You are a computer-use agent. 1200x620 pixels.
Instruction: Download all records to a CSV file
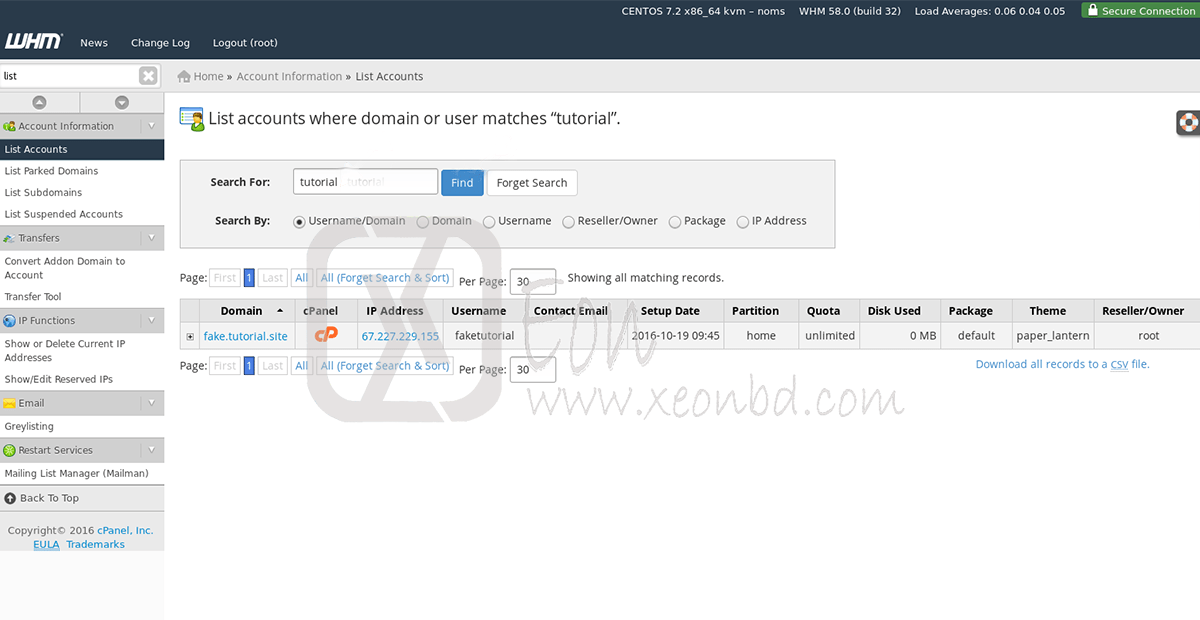pyautogui.click(x=1064, y=364)
